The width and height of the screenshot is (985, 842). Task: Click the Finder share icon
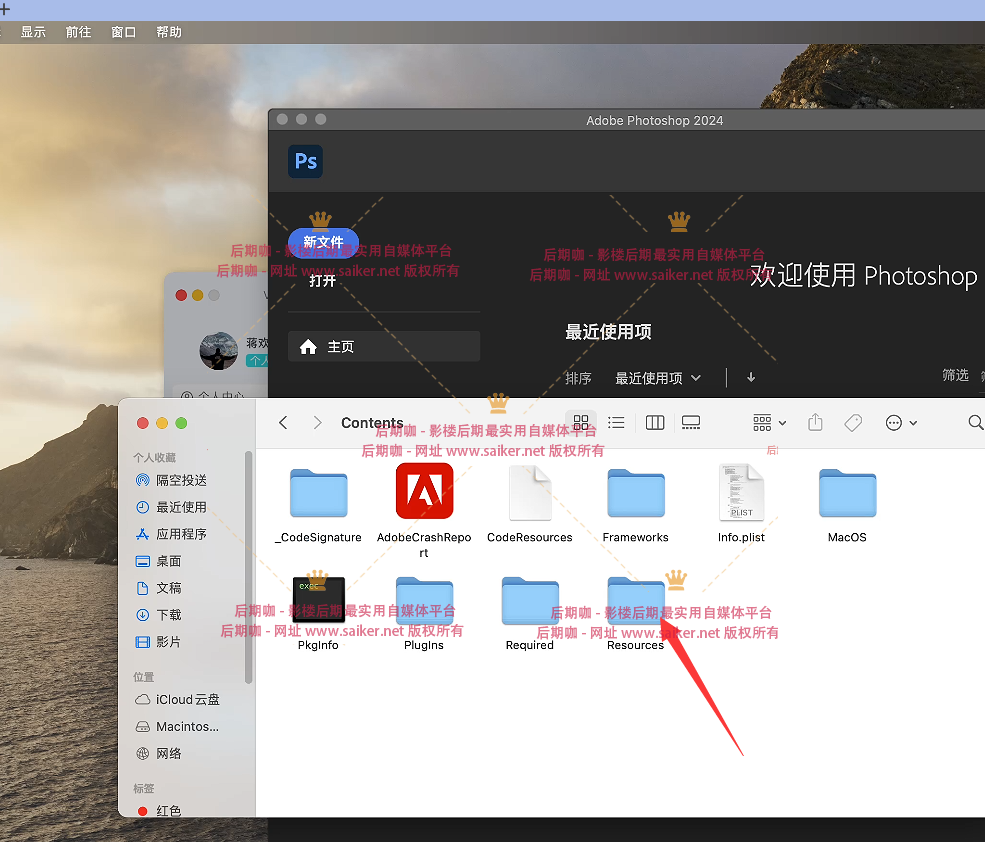tap(815, 422)
